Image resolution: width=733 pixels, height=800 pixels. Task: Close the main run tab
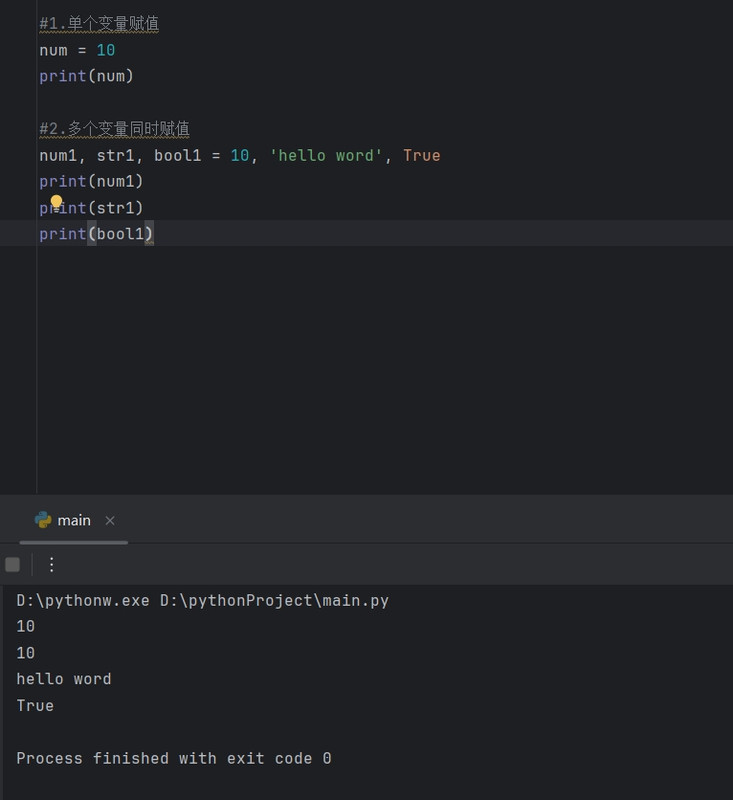coord(110,520)
